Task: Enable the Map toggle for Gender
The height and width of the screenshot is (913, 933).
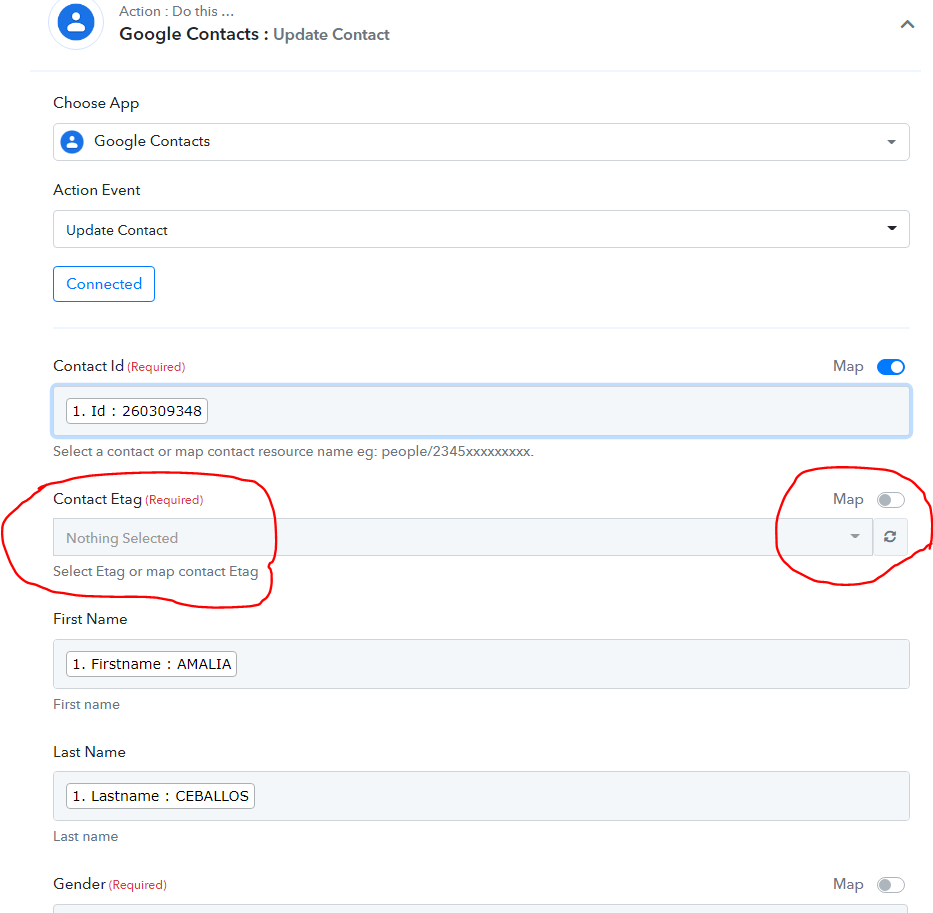Action: (x=890, y=885)
